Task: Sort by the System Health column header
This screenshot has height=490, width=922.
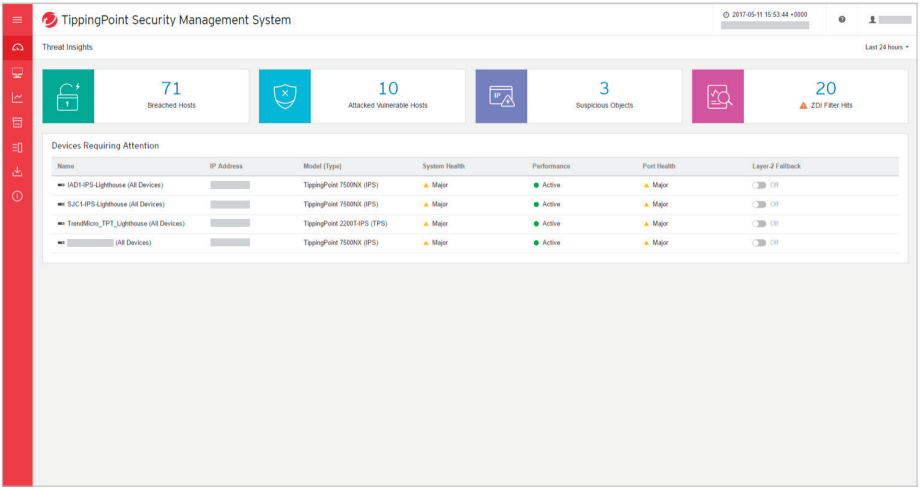Action: [x=443, y=166]
